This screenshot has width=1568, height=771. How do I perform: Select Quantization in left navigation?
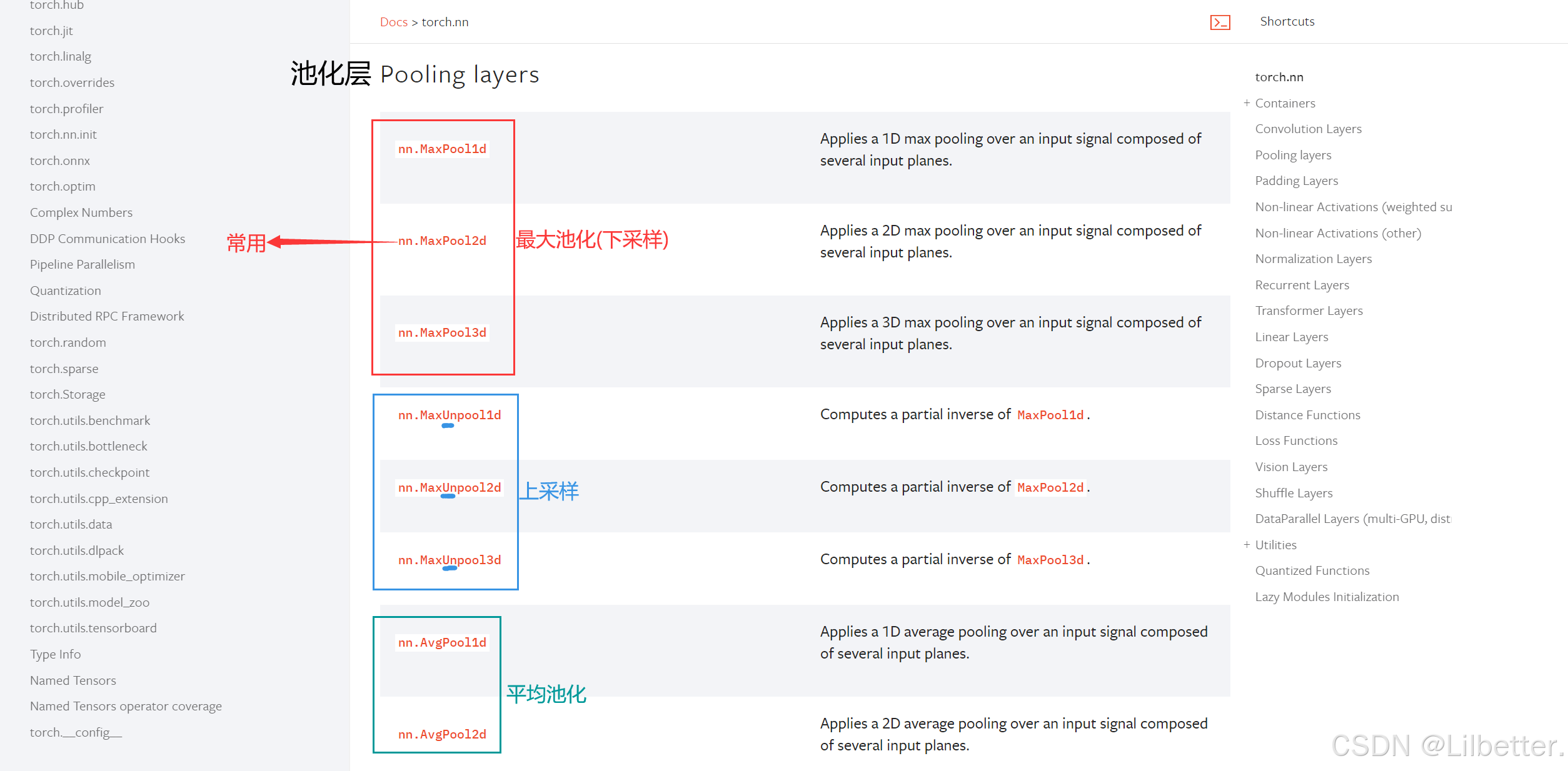click(x=65, y=291)
